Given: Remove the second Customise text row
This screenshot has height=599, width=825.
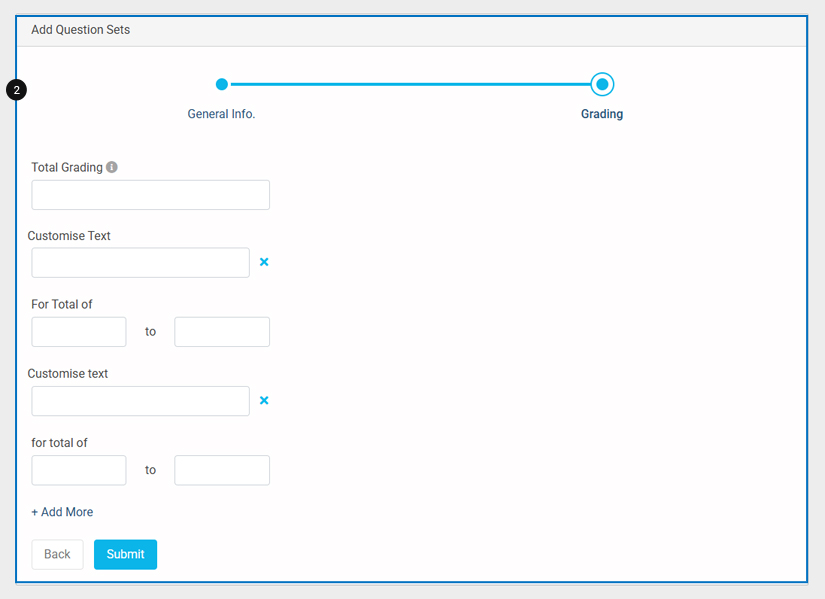Looking at the screenshot, I should (264, 400).
